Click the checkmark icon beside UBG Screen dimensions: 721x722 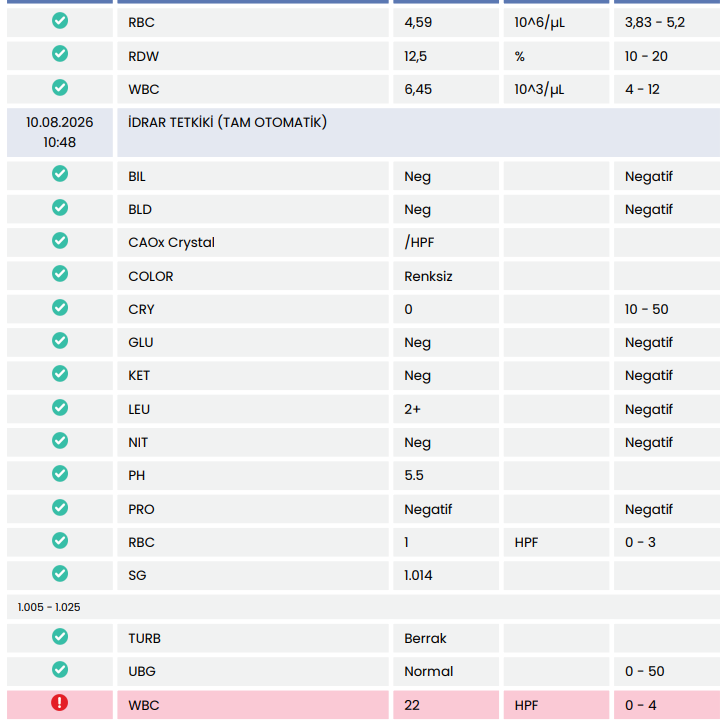click(60, 670)
